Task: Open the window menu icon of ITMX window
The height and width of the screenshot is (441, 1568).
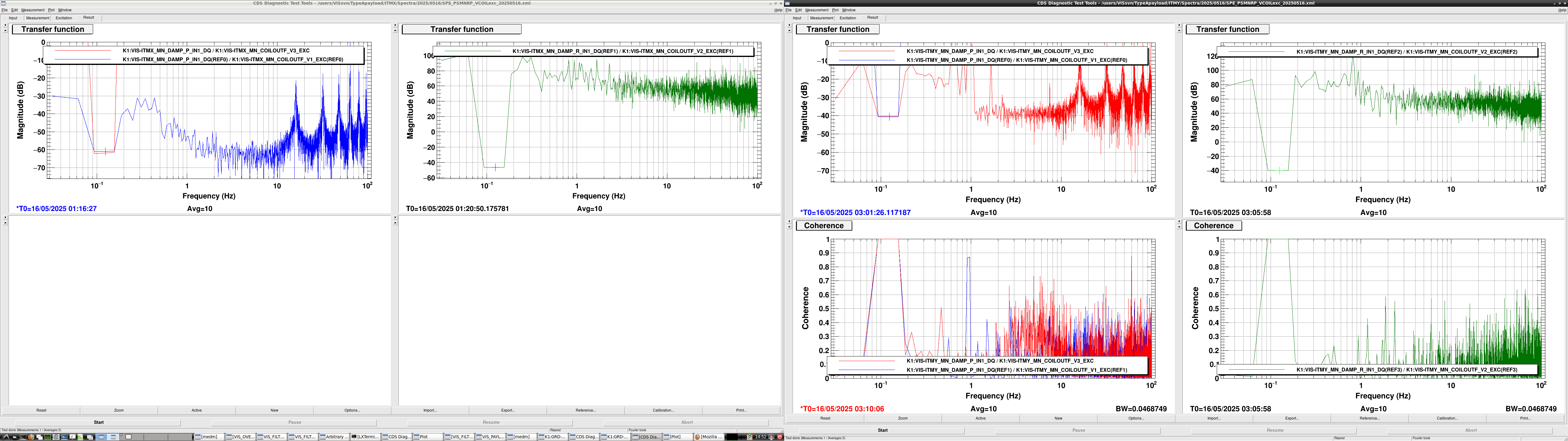Action: [x=3, y=3]
